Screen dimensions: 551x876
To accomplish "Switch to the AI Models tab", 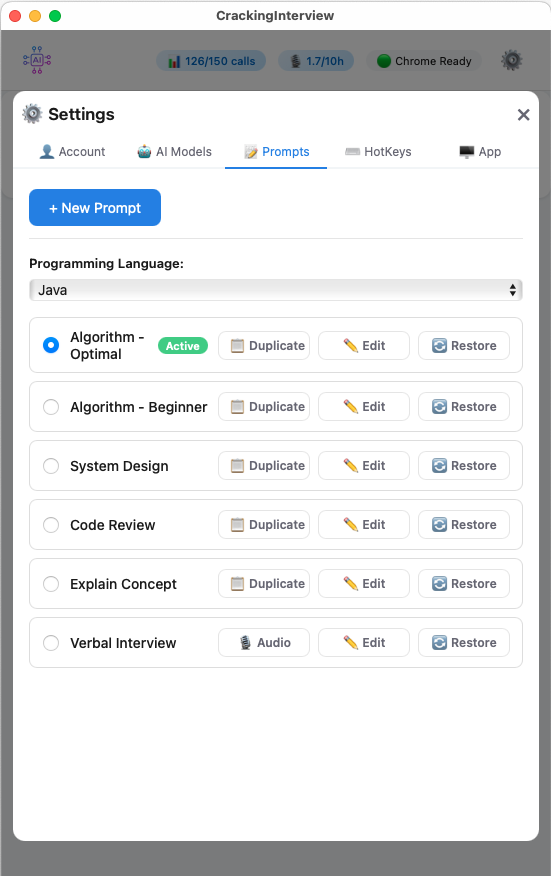I will [175, 151].
